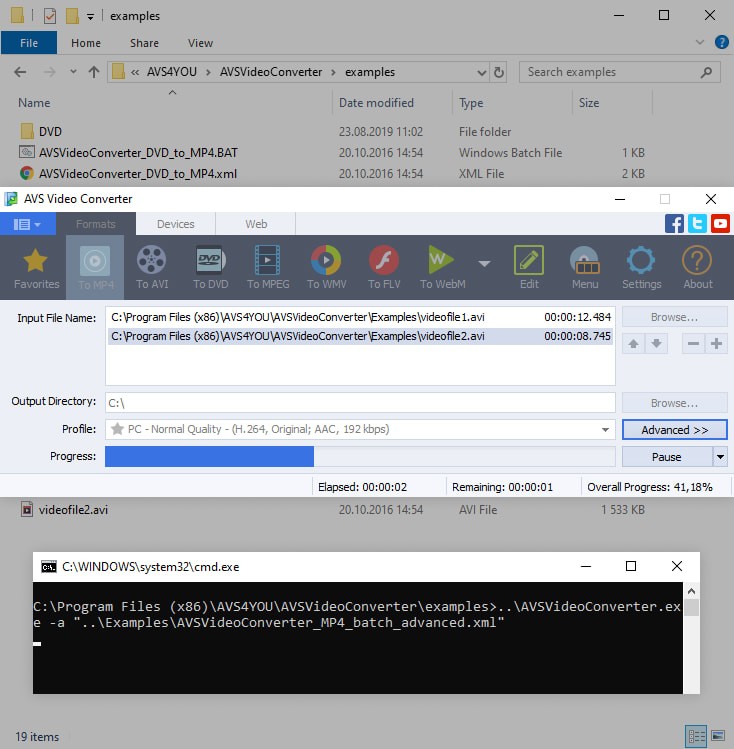
Task: Move selected input file up
Action: click(x=633, y=343)
